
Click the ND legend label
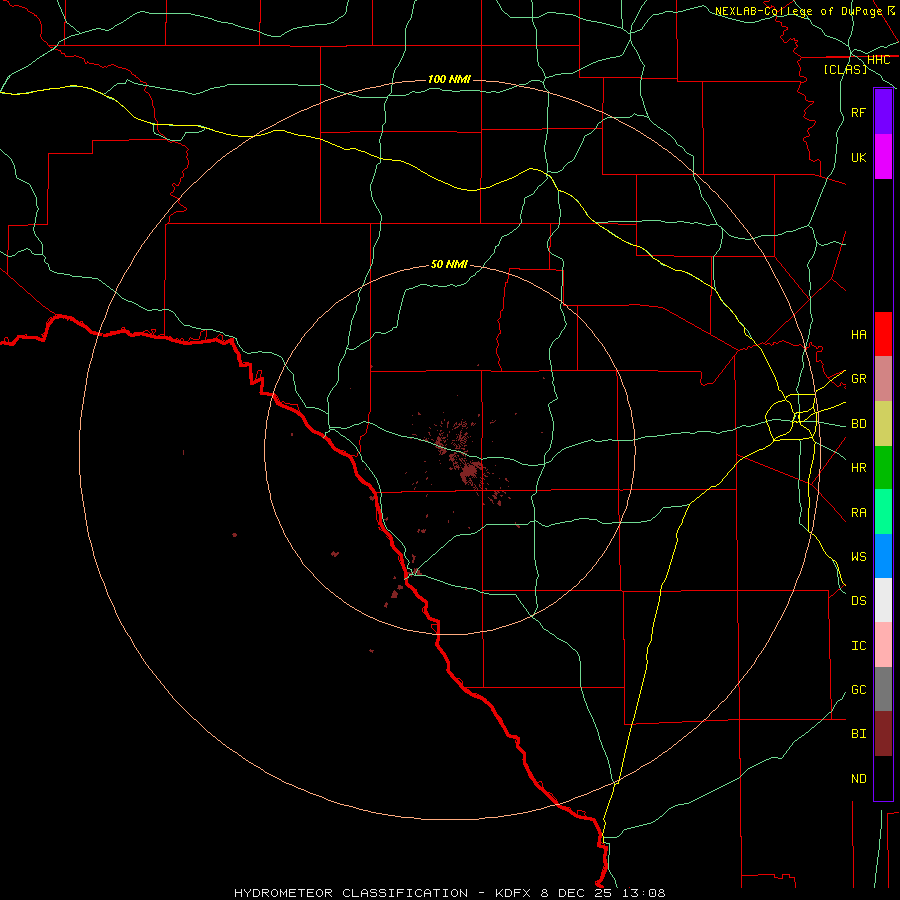859,778
